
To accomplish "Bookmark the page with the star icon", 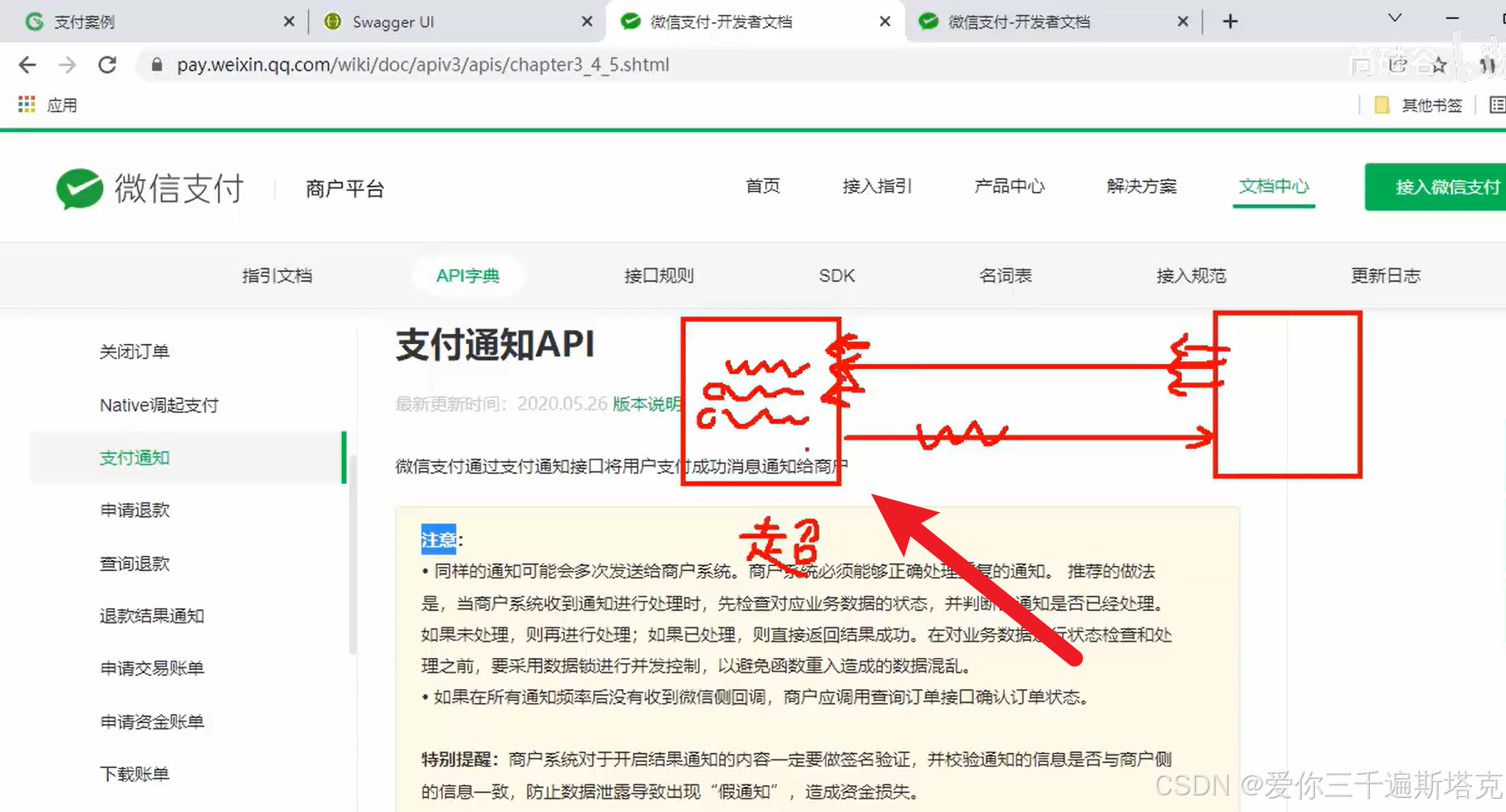I will (x=1439, y=65).
